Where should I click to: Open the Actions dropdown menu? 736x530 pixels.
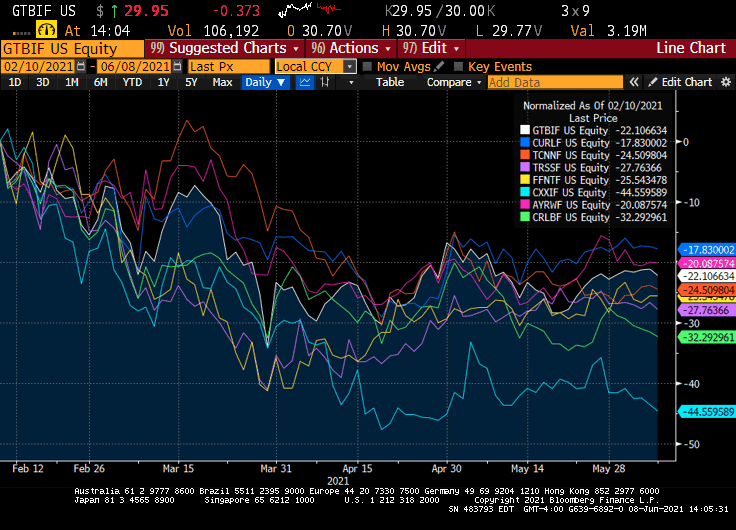click(352, 48)
